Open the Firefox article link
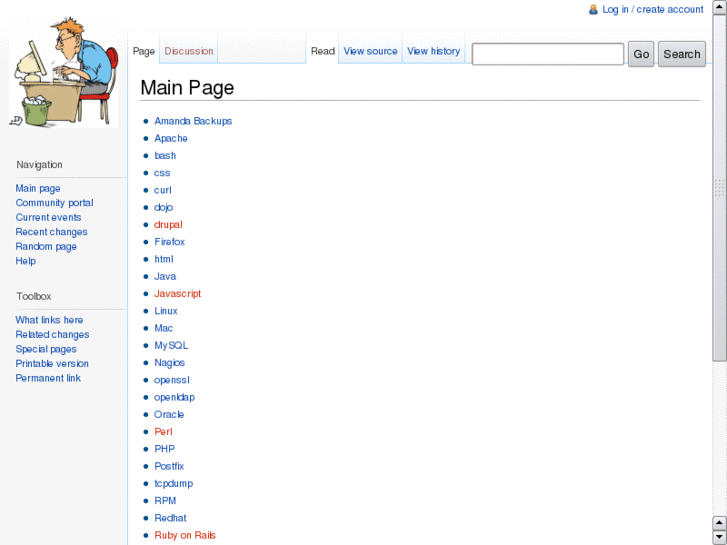The image size is (727, 545). pos(169,242)
